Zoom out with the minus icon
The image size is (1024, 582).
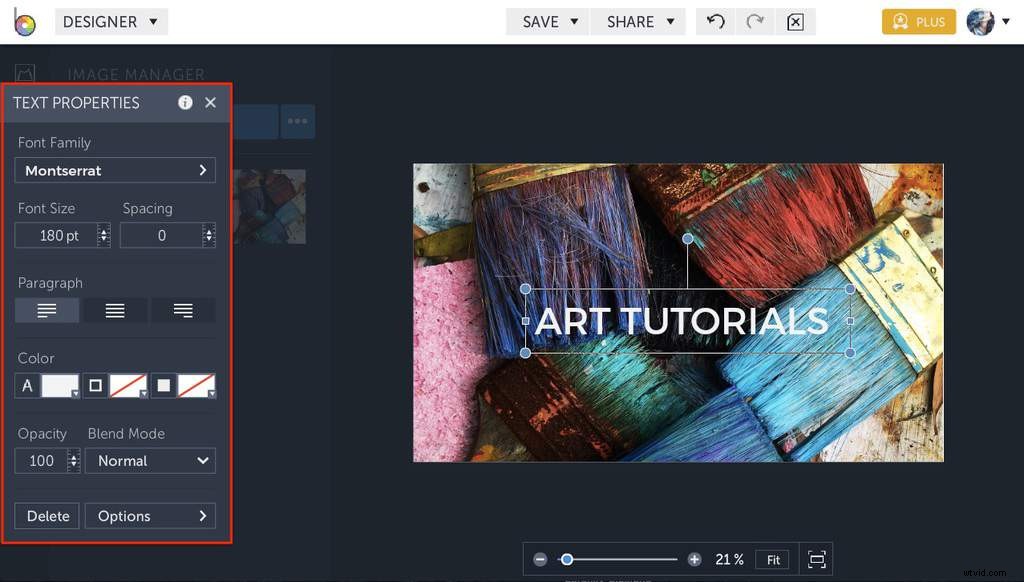540,559
